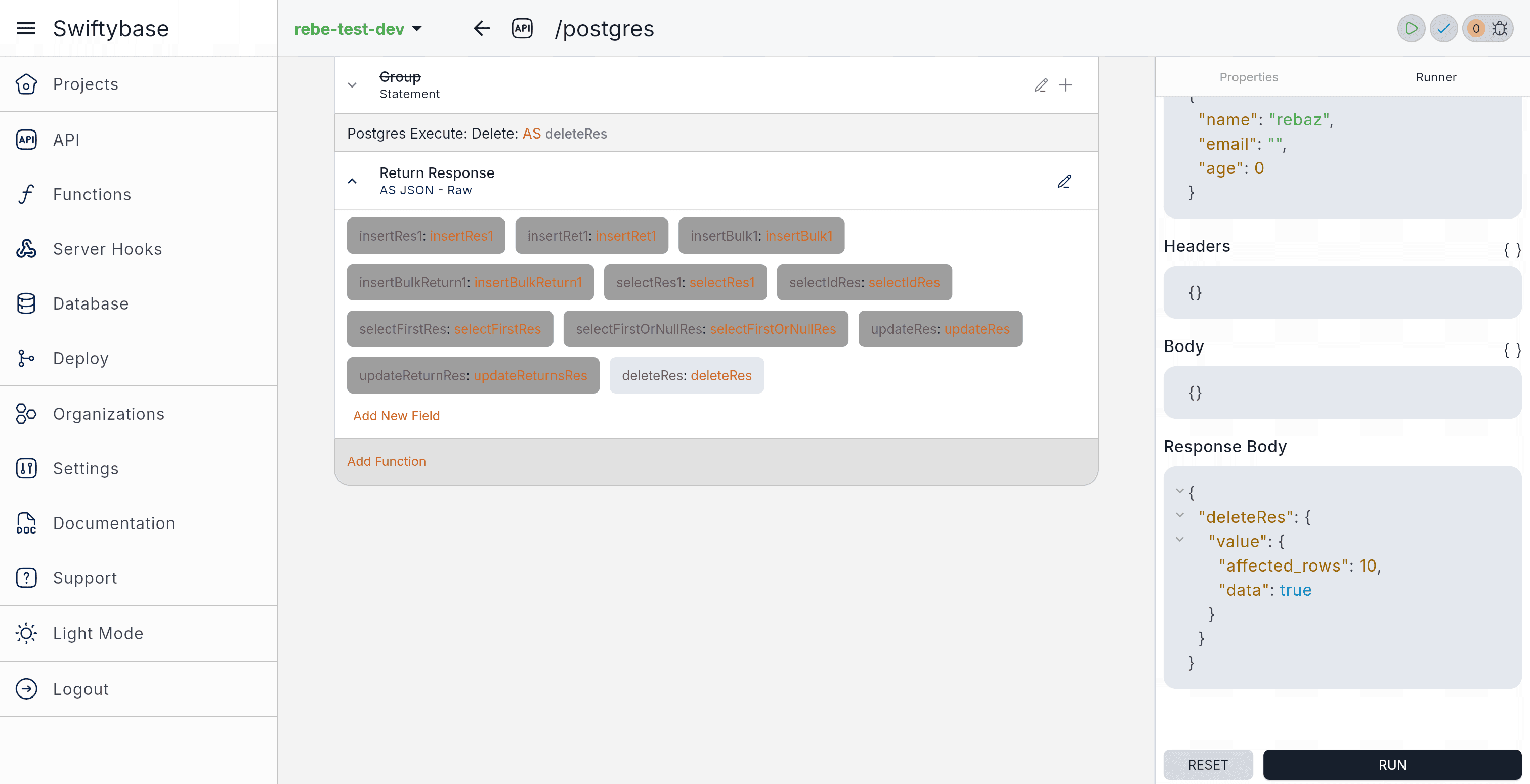The height and width of the screenshot is (784, 1530).
Task: Collapse the value node in Response Body
Action: point(1179,539)
